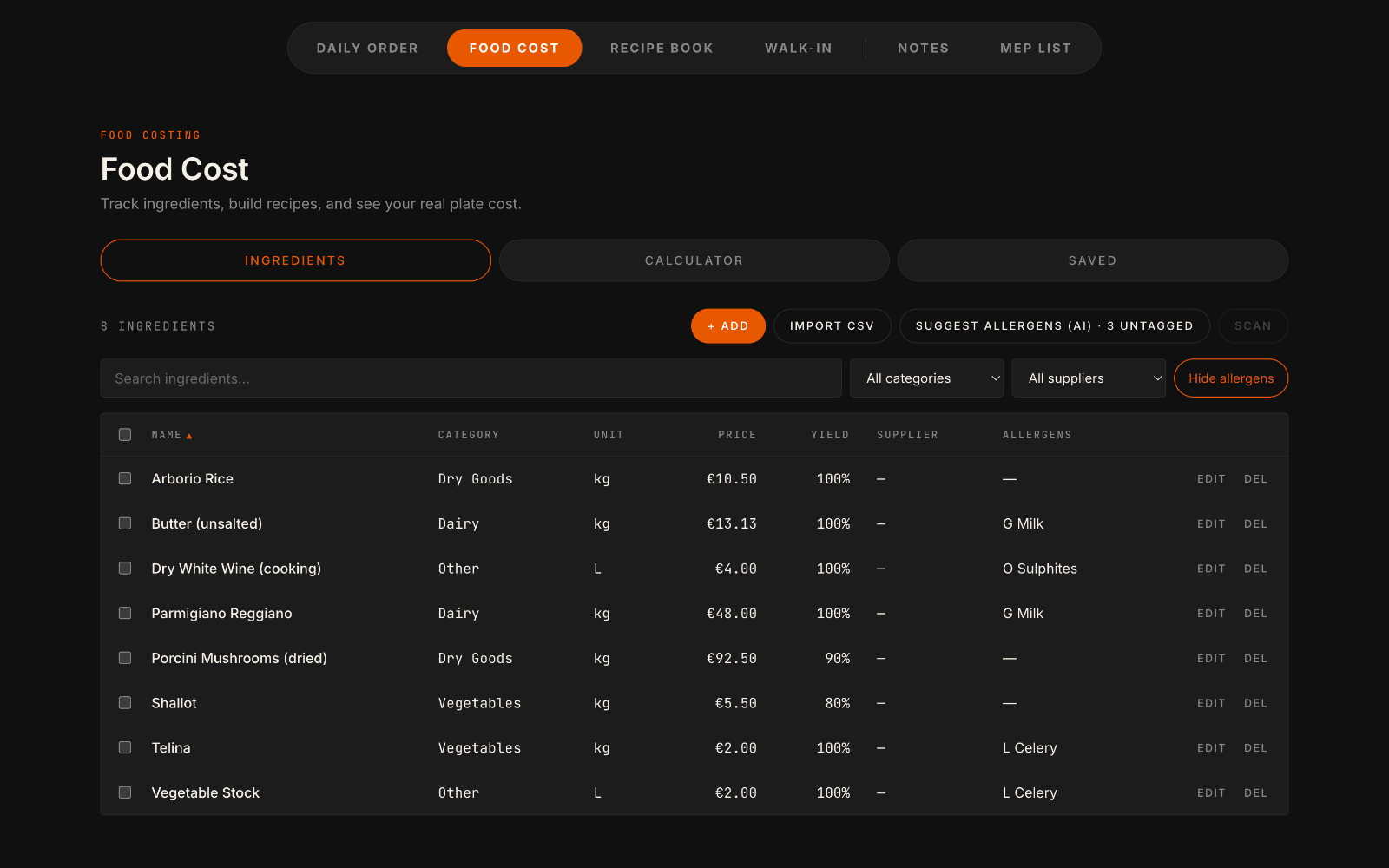Select the Telina row checkbox
Image resolution: width=1389 pixels, height=868 pixels.
(125, 748)
